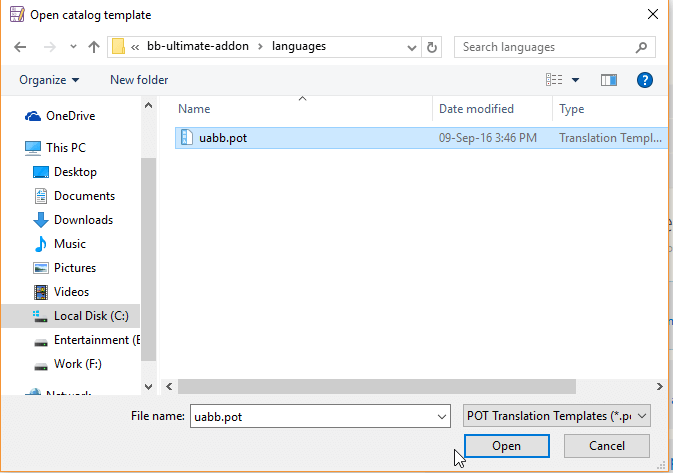Click the change view icon
This screenshot has width=673, height=473.
[x=554, y=80]
